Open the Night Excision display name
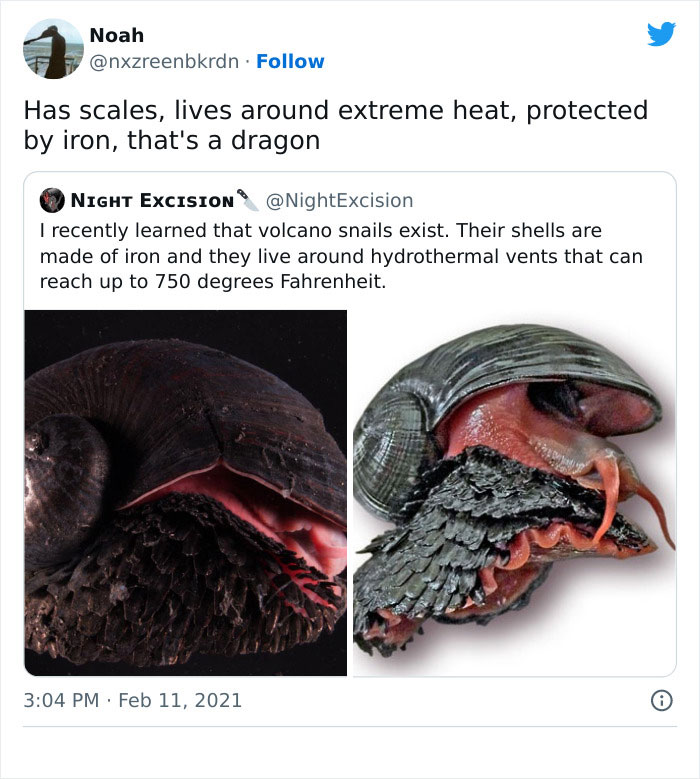The width and height of the screenshot is (700, 779). pyautogui.click(x=152, y=201)
